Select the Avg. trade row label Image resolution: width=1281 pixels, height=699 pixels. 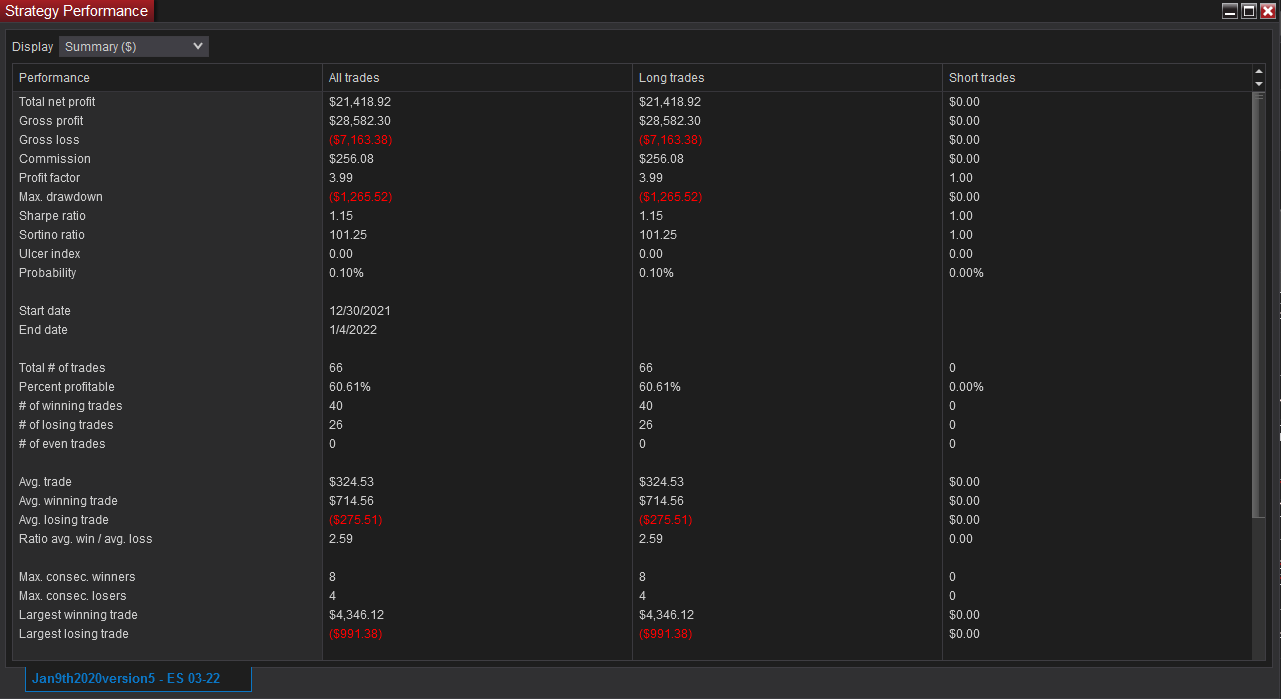coord(45,482)
